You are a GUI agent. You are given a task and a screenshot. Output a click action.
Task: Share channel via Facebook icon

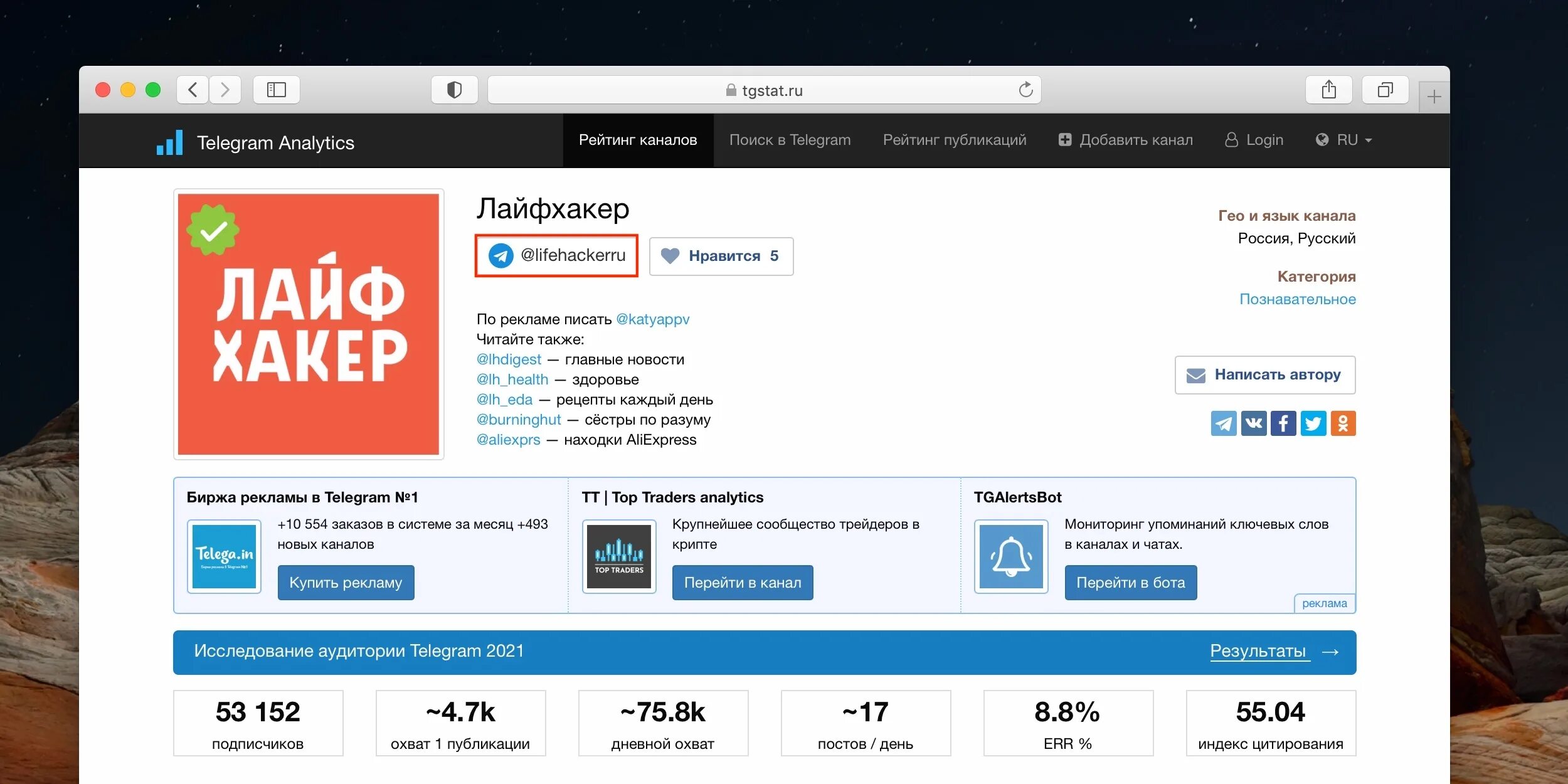coord(1283,423)
